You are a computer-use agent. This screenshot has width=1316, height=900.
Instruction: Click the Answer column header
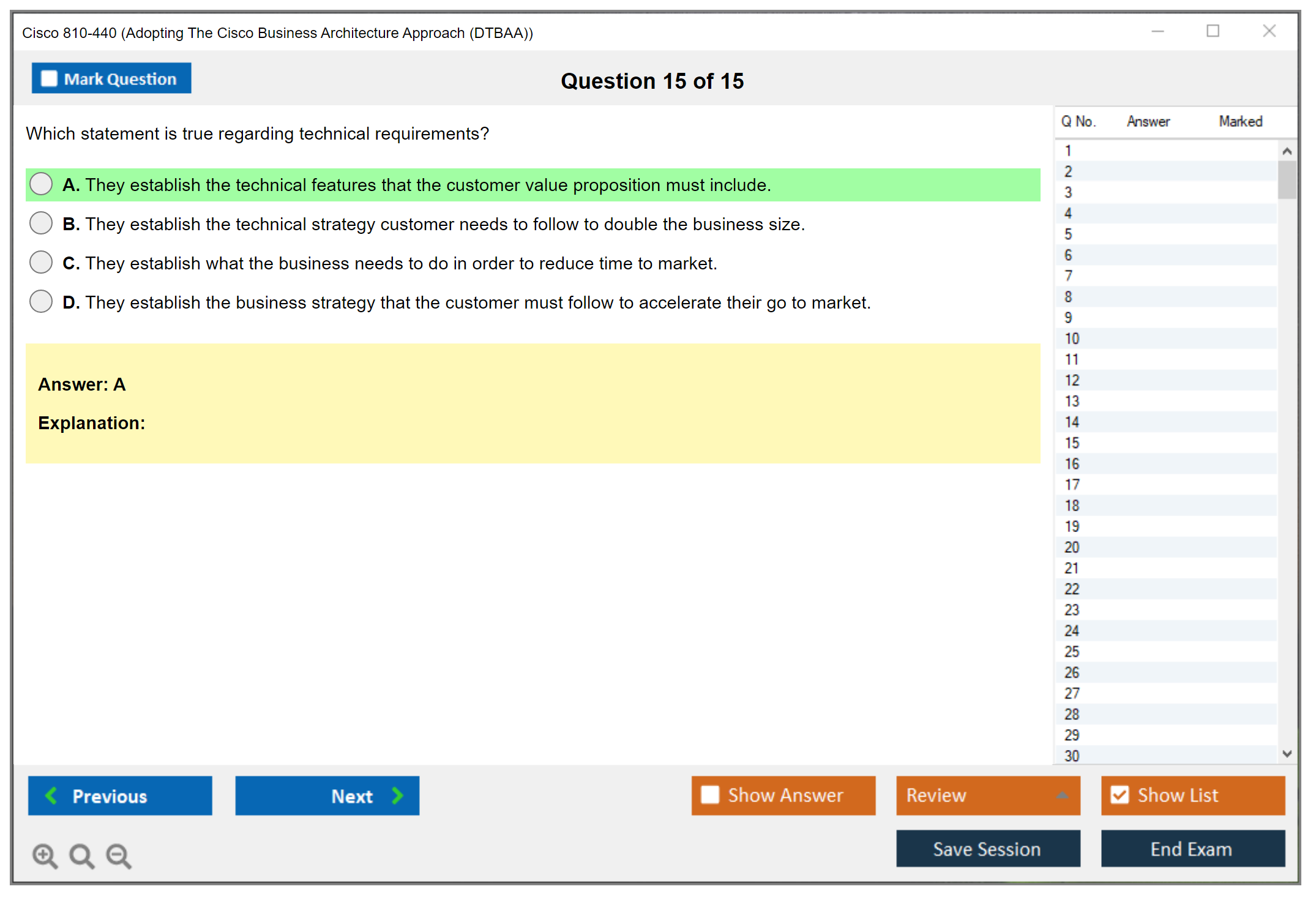(x=1148, y=121)
